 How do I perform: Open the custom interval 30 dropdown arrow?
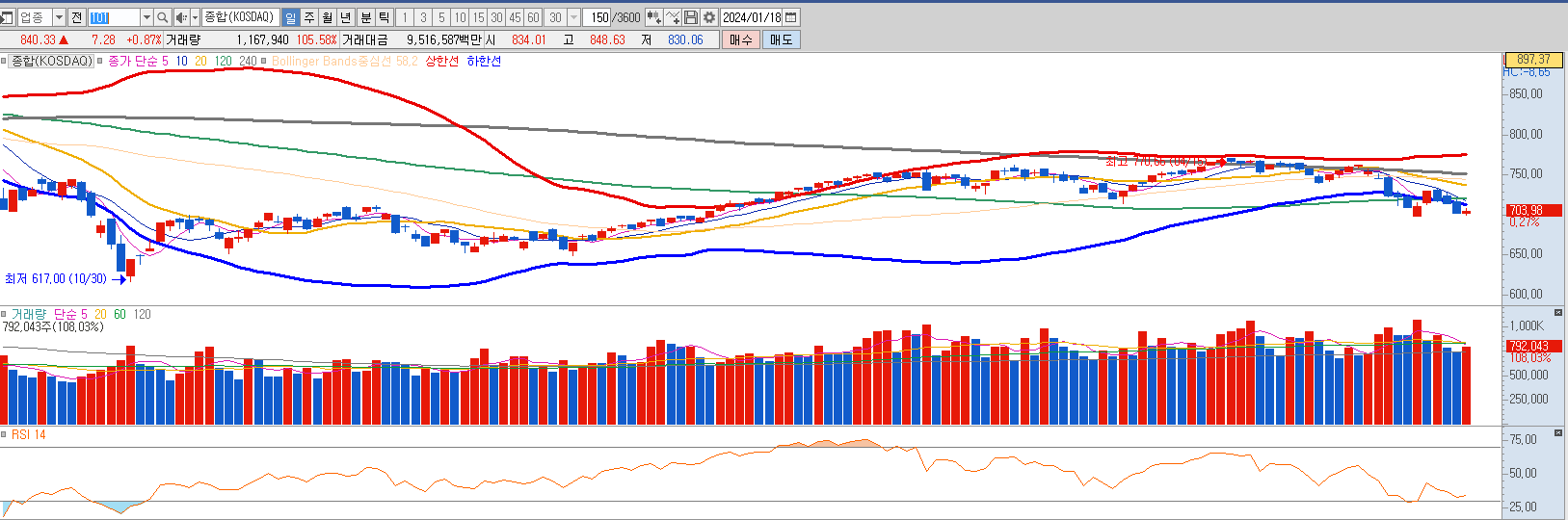point(573,17)
